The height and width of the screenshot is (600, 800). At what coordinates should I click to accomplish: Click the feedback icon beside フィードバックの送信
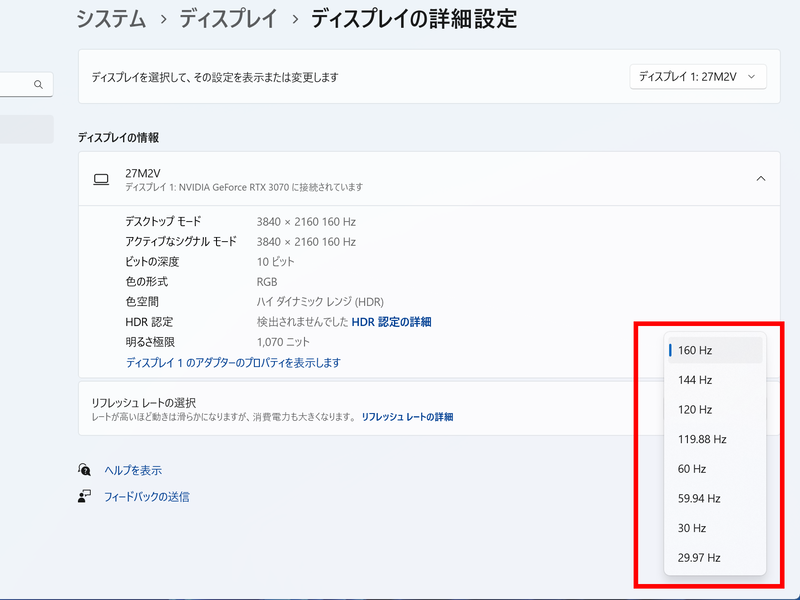[x=85, y=496]
